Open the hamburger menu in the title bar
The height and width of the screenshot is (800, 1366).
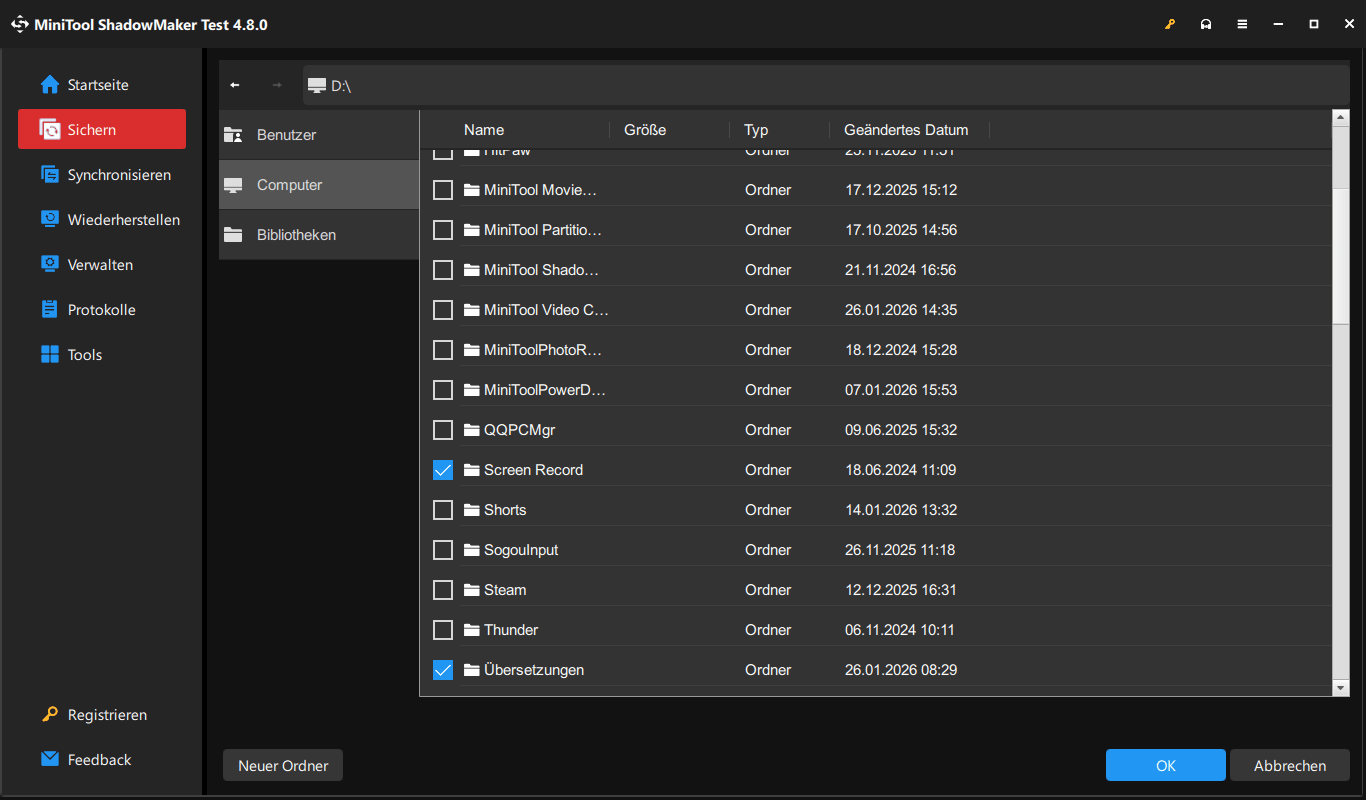1242,23
